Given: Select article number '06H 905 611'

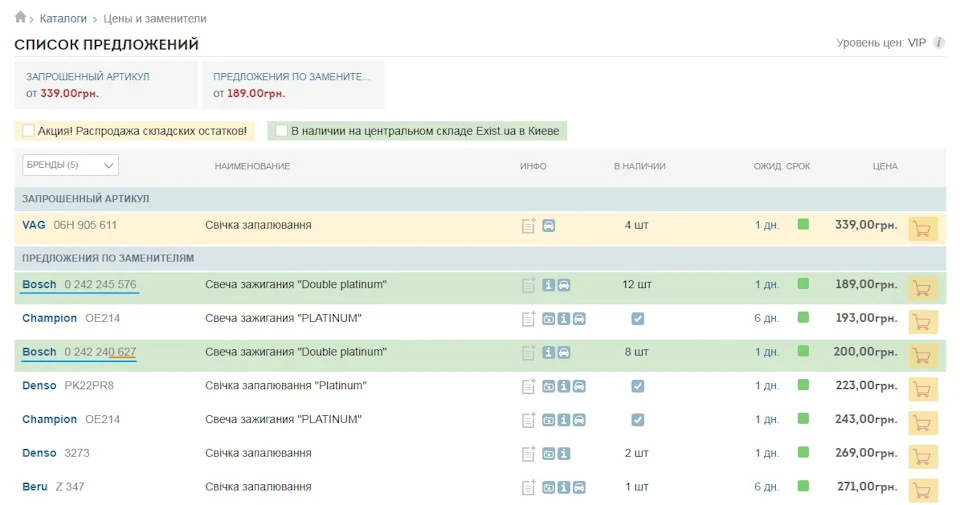Looking at the screenshot, I should coord(85,225).
